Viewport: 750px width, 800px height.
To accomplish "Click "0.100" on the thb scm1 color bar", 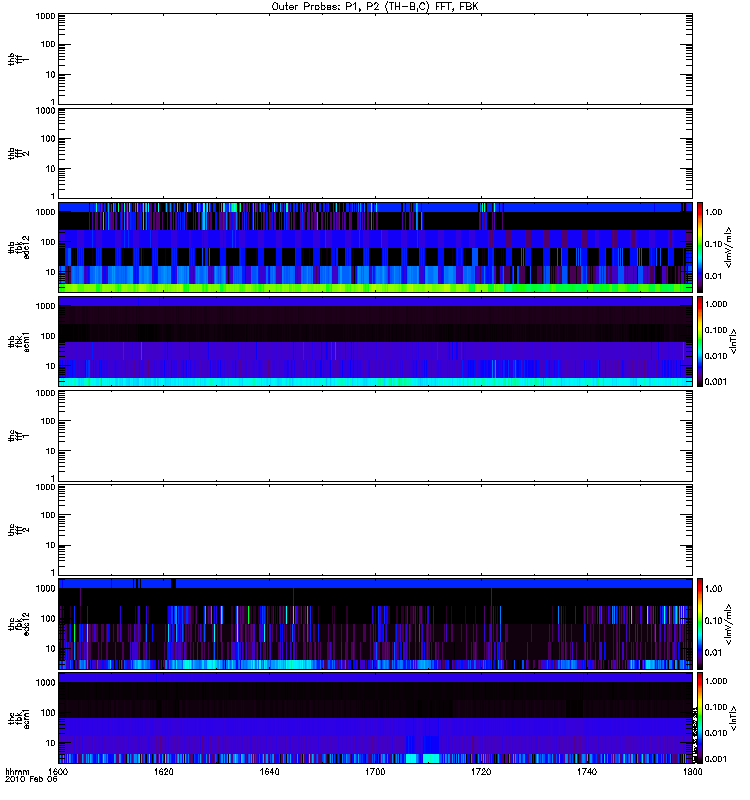I will coord(716,330).
